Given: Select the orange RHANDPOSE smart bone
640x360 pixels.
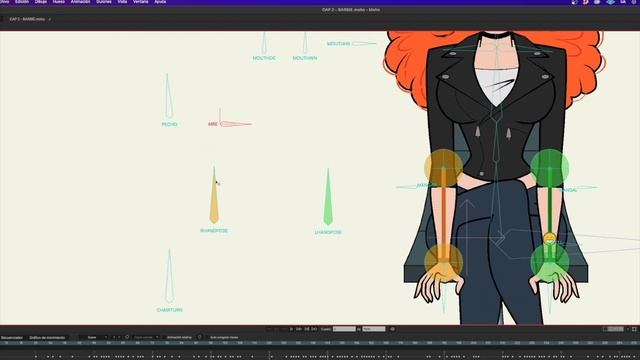Looking at the screenshot, I should 214,196.
